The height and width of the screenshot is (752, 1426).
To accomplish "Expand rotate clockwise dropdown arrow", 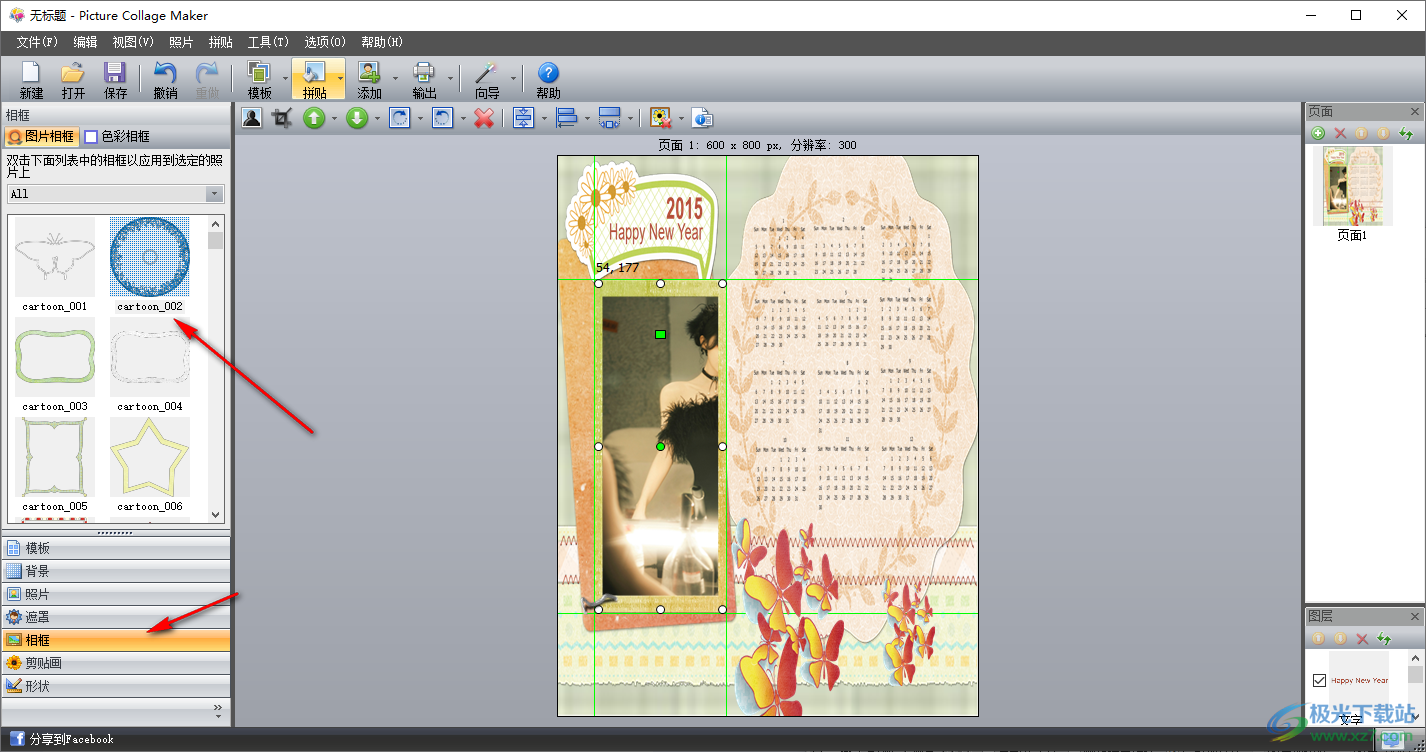I will point(419,119).
